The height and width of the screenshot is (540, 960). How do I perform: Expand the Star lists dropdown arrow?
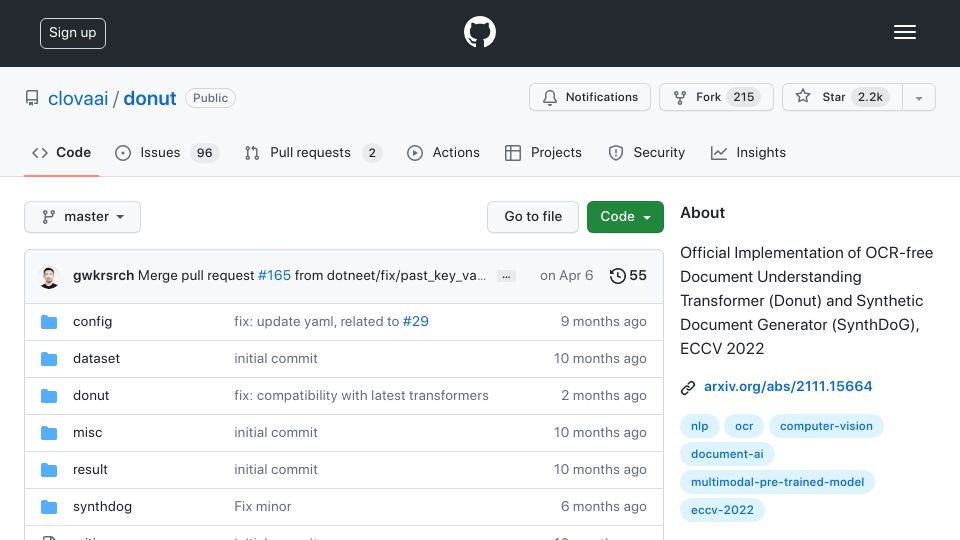click(918, 98)
